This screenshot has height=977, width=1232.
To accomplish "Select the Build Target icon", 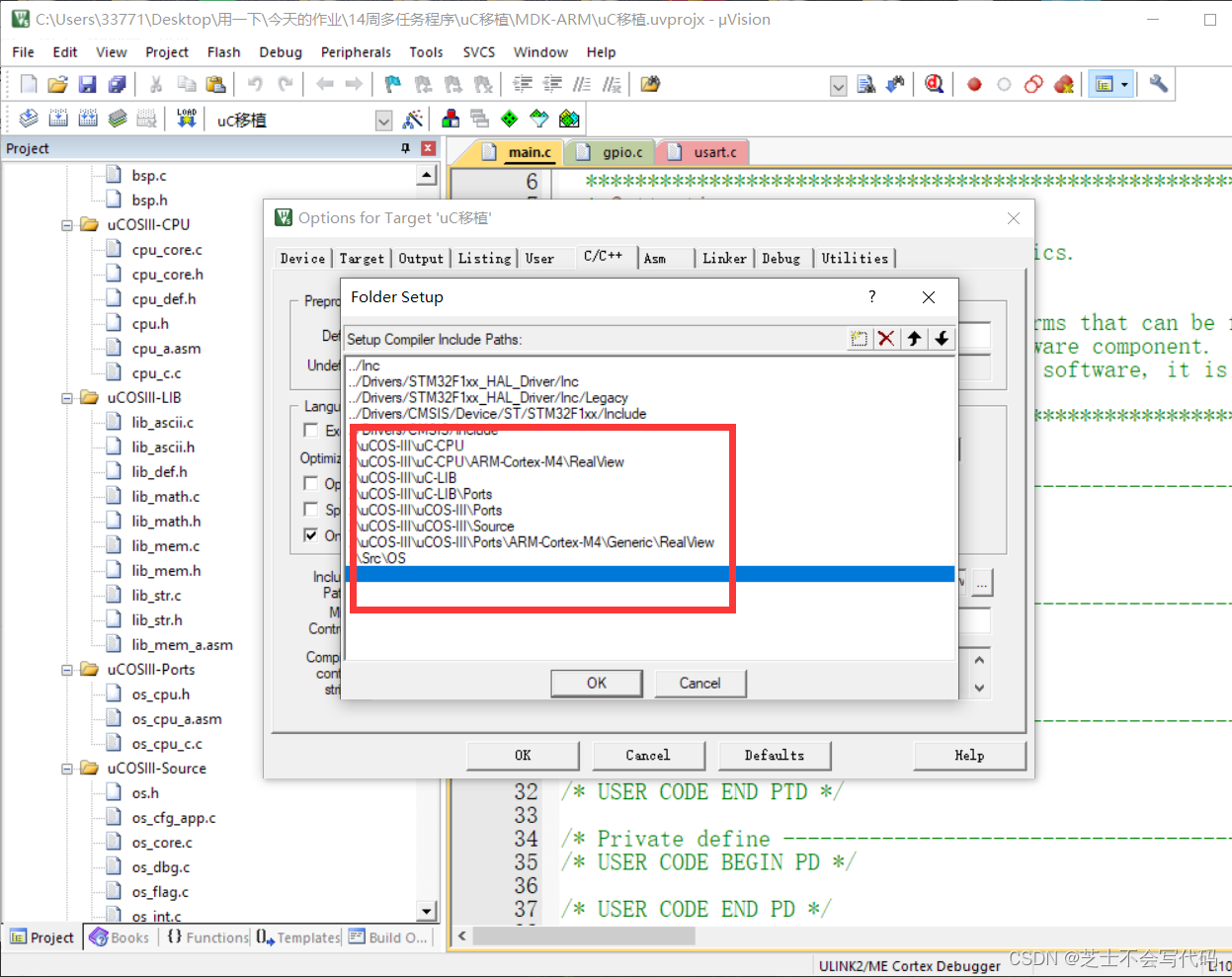I will click(58, 119).
